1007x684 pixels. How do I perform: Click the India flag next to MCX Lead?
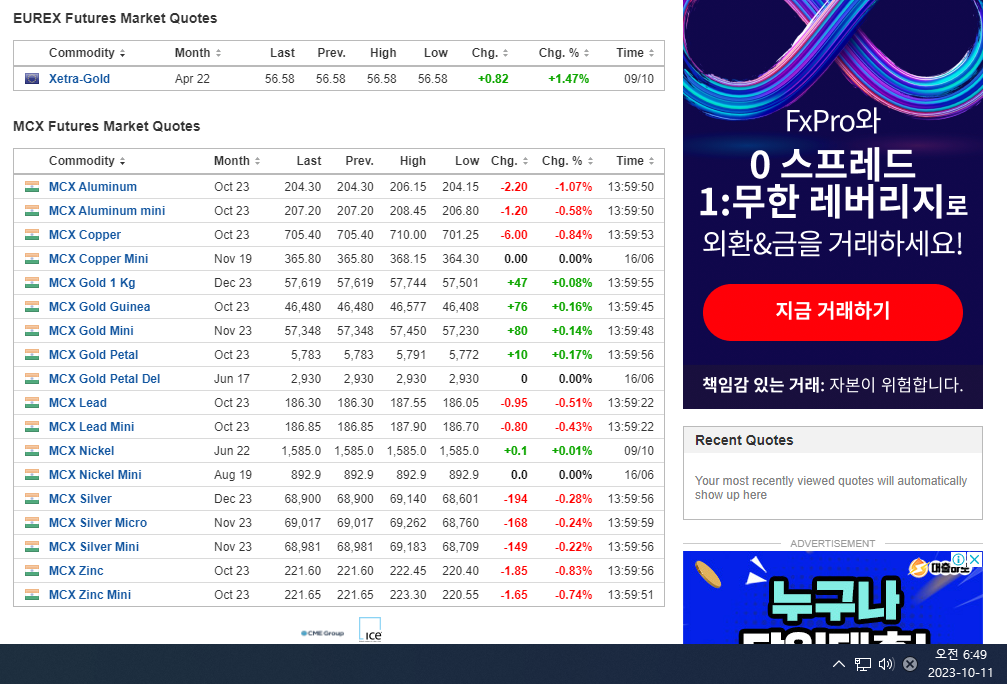(31, 403)
